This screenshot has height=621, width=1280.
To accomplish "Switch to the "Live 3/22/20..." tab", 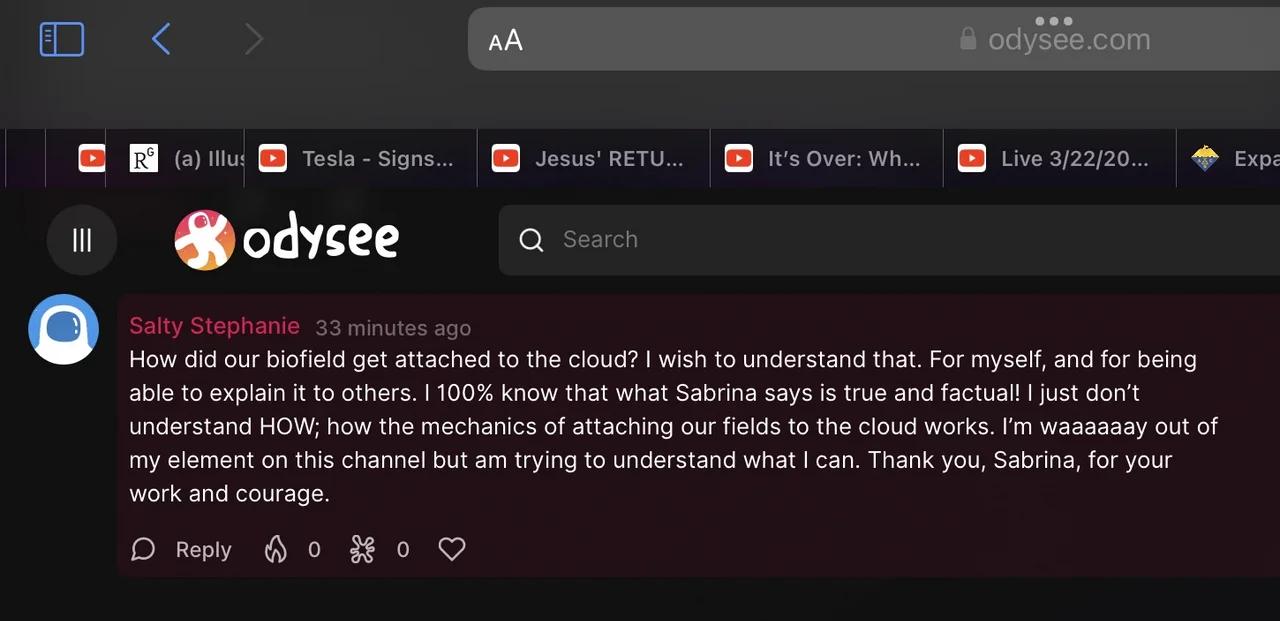I will point(1059,158).
